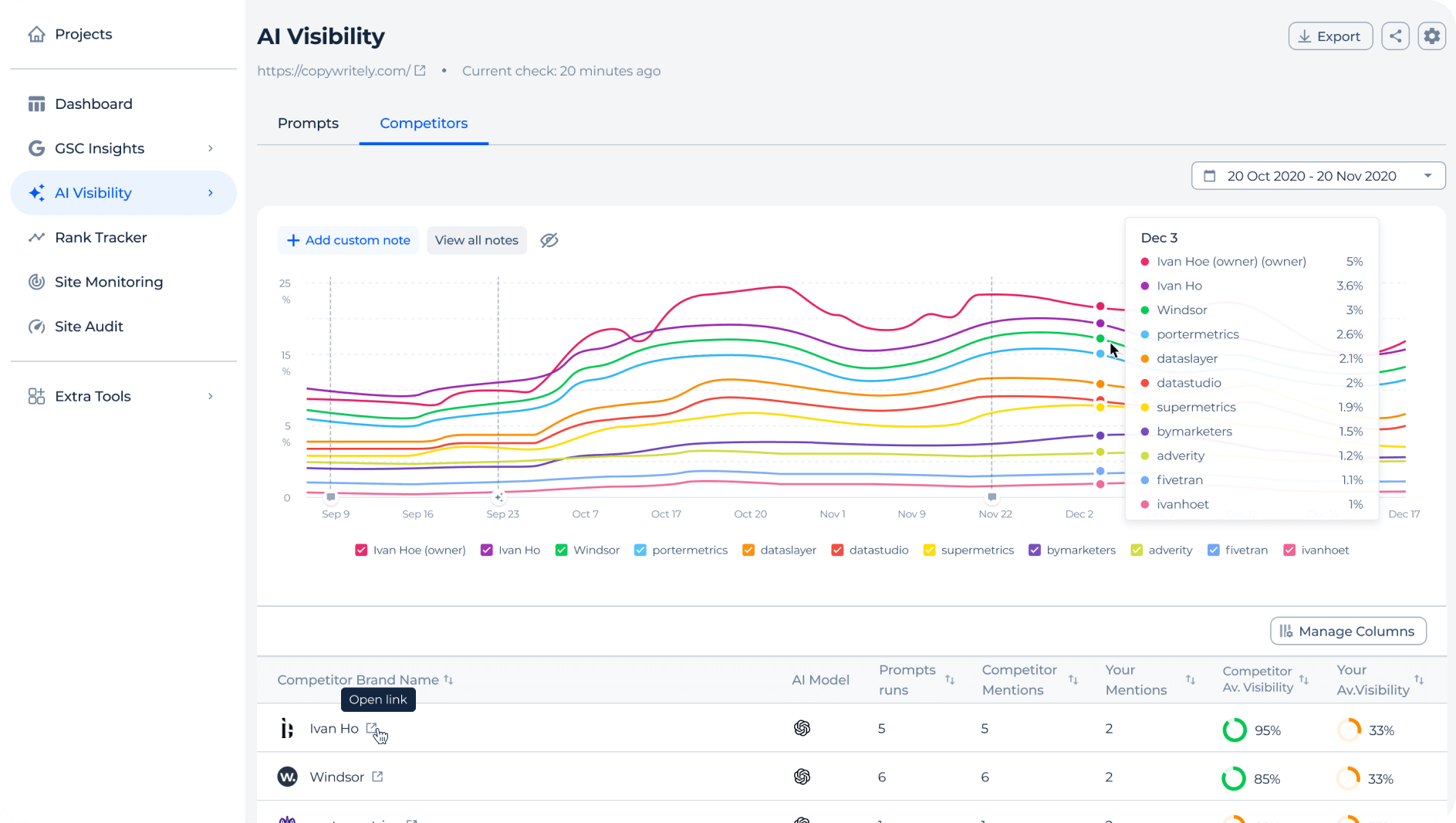This screenshot has height=823, width=1456.
Task: Open Site Monitoring from the sidebar
Action: [x=109, y=282]
